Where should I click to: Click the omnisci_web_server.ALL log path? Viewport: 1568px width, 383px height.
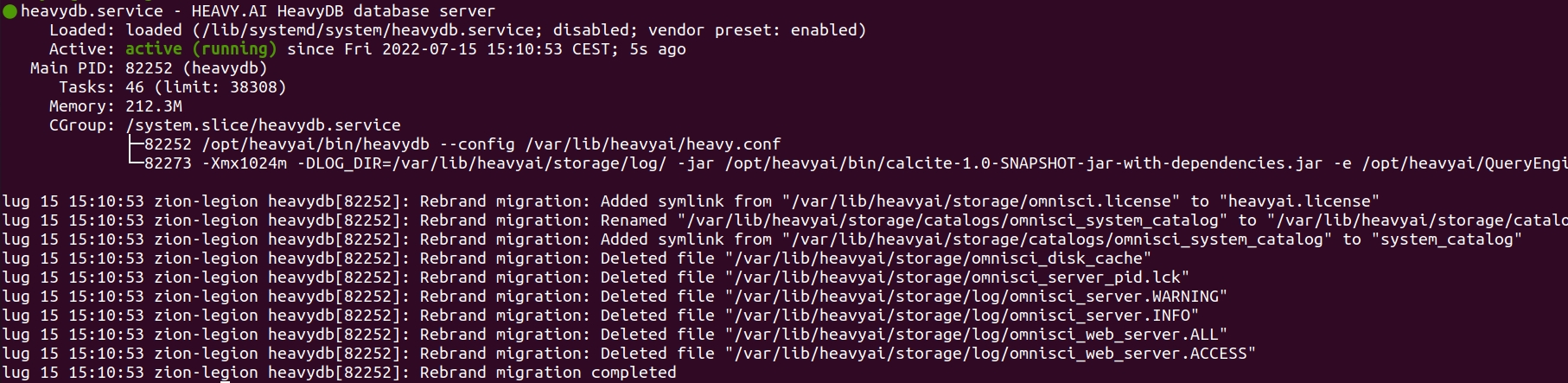(x=976, y=335)
